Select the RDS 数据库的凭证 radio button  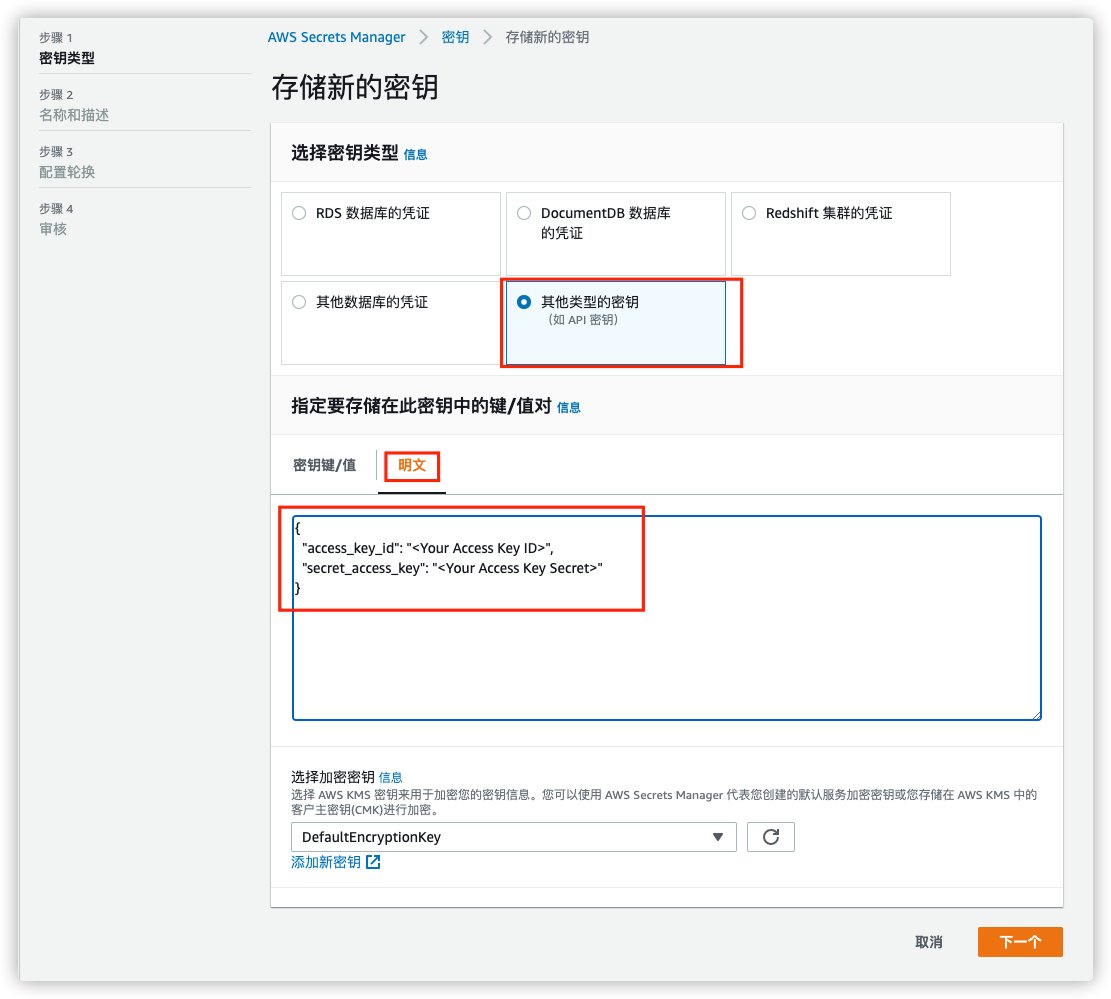pyautogui.click(x=298, y=212)
